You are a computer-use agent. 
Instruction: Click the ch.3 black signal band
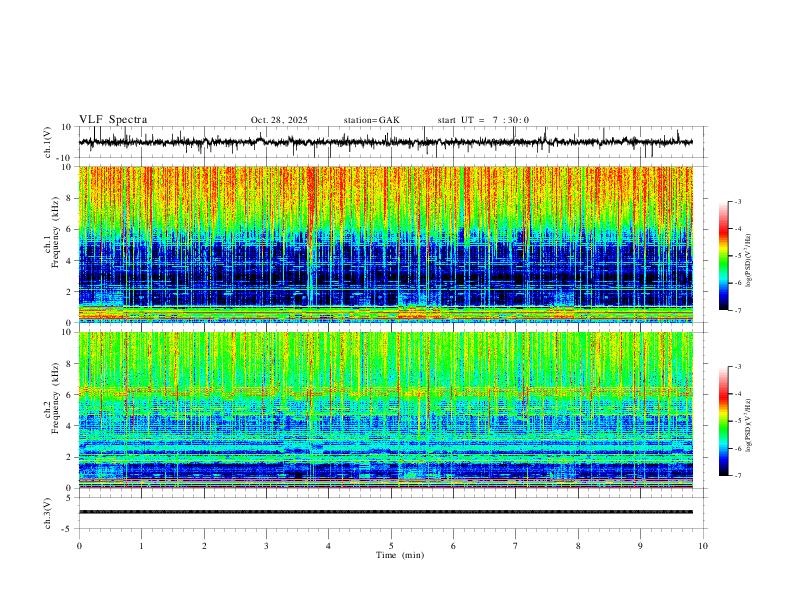(x=385, y=512)
